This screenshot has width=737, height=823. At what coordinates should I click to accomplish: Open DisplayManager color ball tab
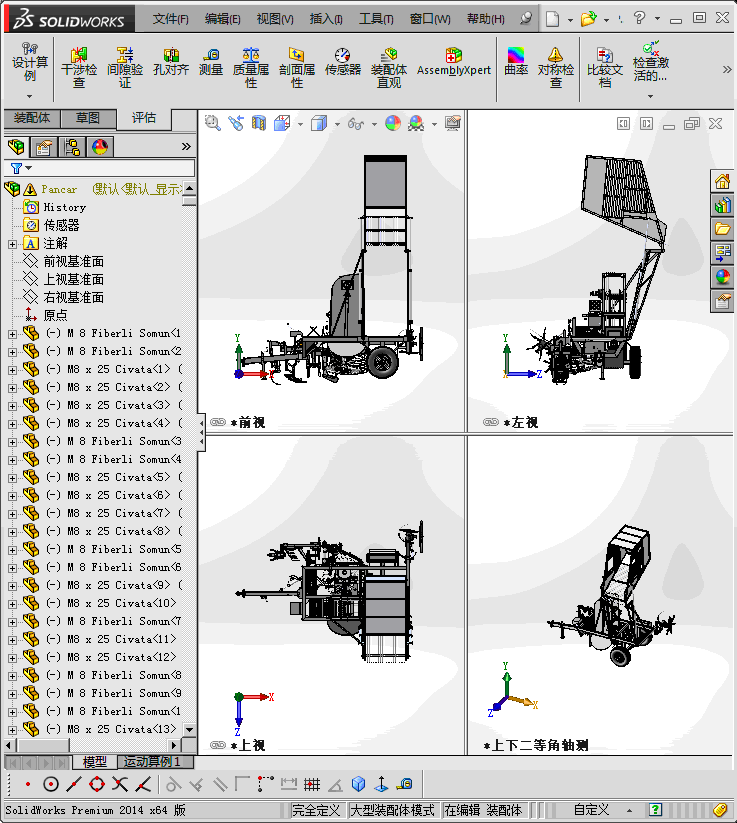(100, 147)
